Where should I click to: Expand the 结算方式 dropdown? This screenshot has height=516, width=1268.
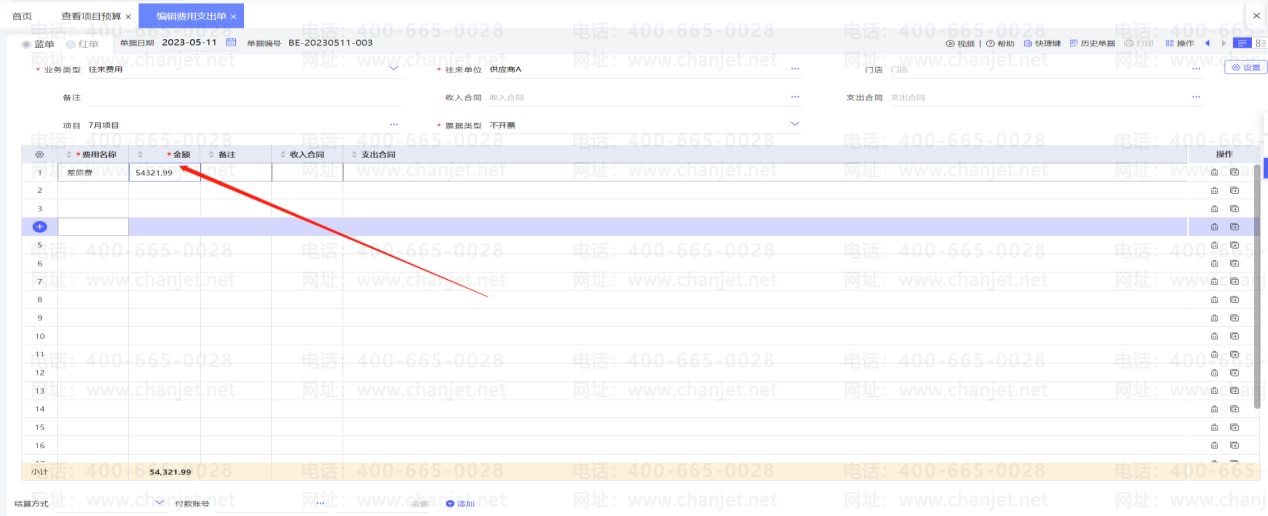click(159, 503)
